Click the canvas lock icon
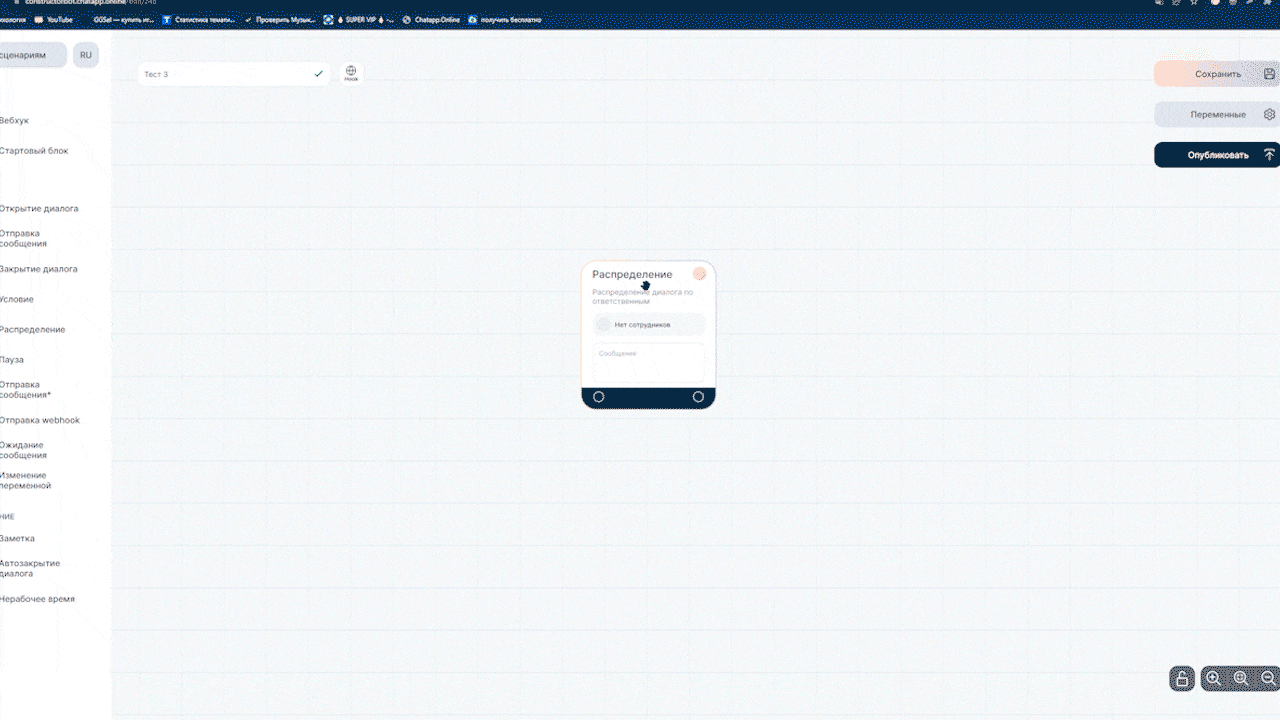 pos(1182,679)
